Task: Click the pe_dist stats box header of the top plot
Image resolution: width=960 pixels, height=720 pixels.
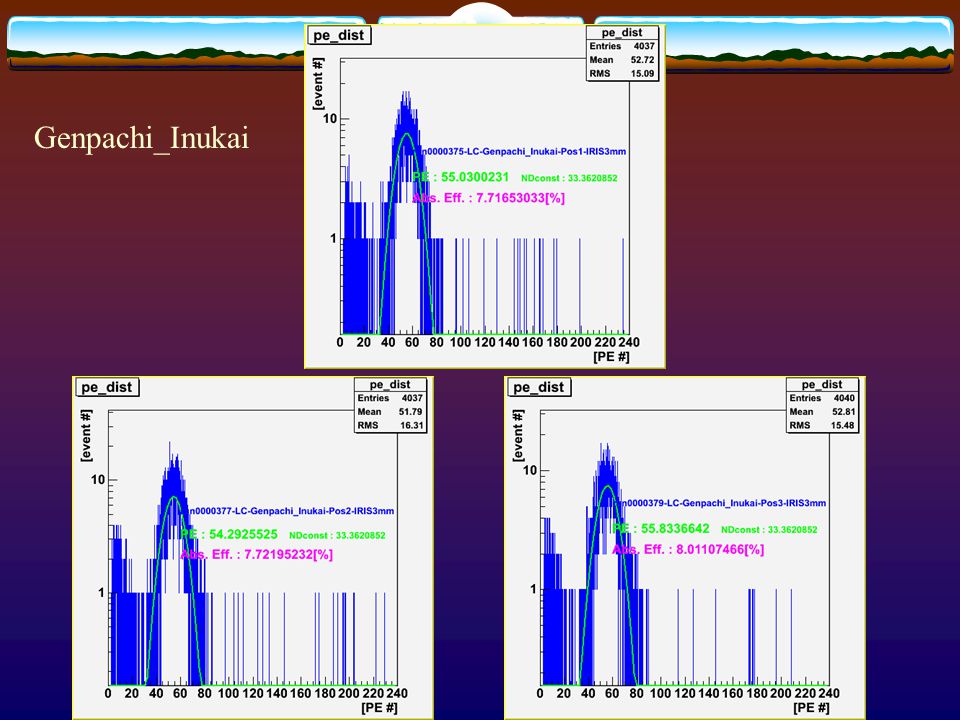Action: (x=622, y=32)
